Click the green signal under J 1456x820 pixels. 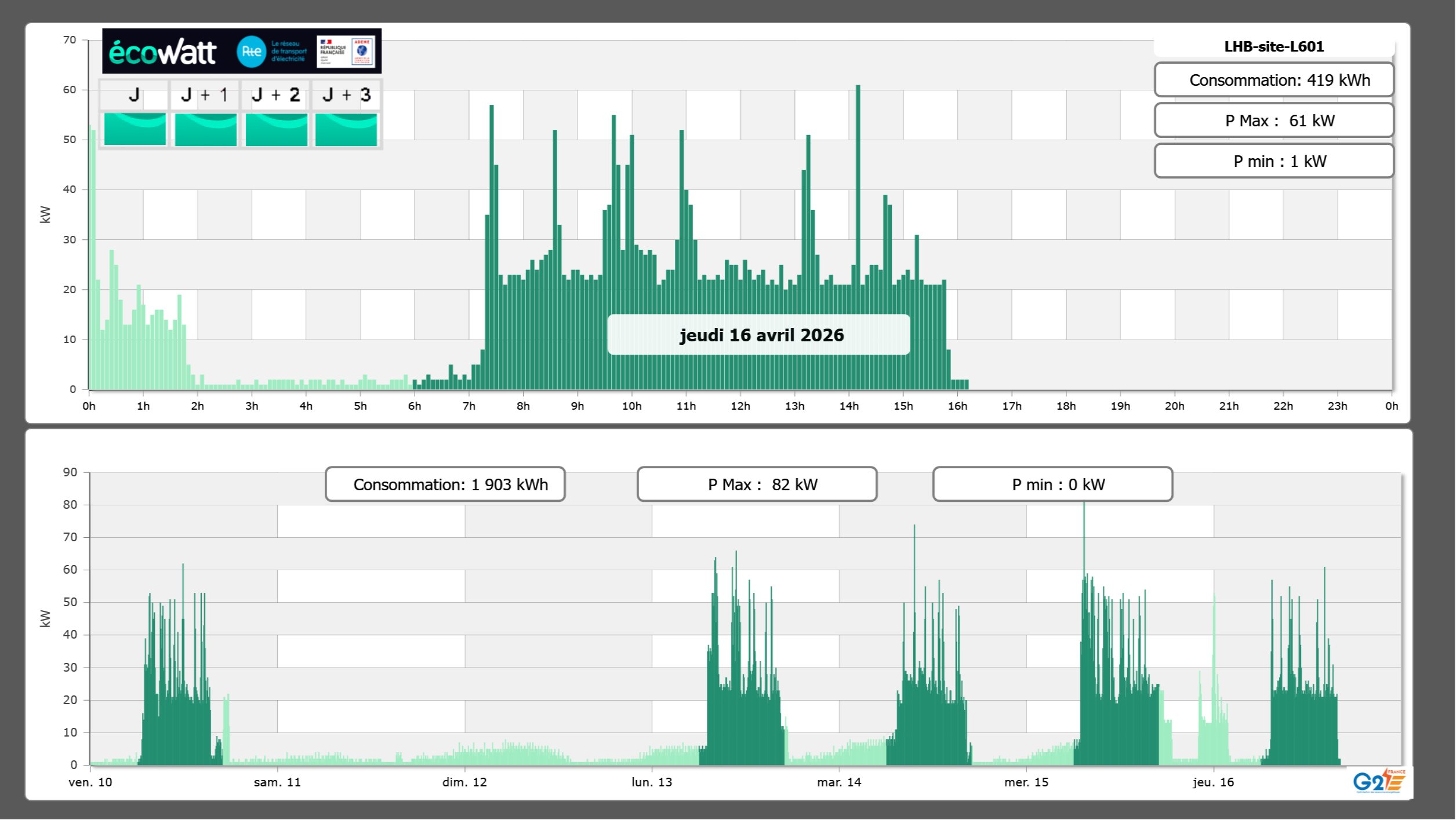[x=135, y=129]
